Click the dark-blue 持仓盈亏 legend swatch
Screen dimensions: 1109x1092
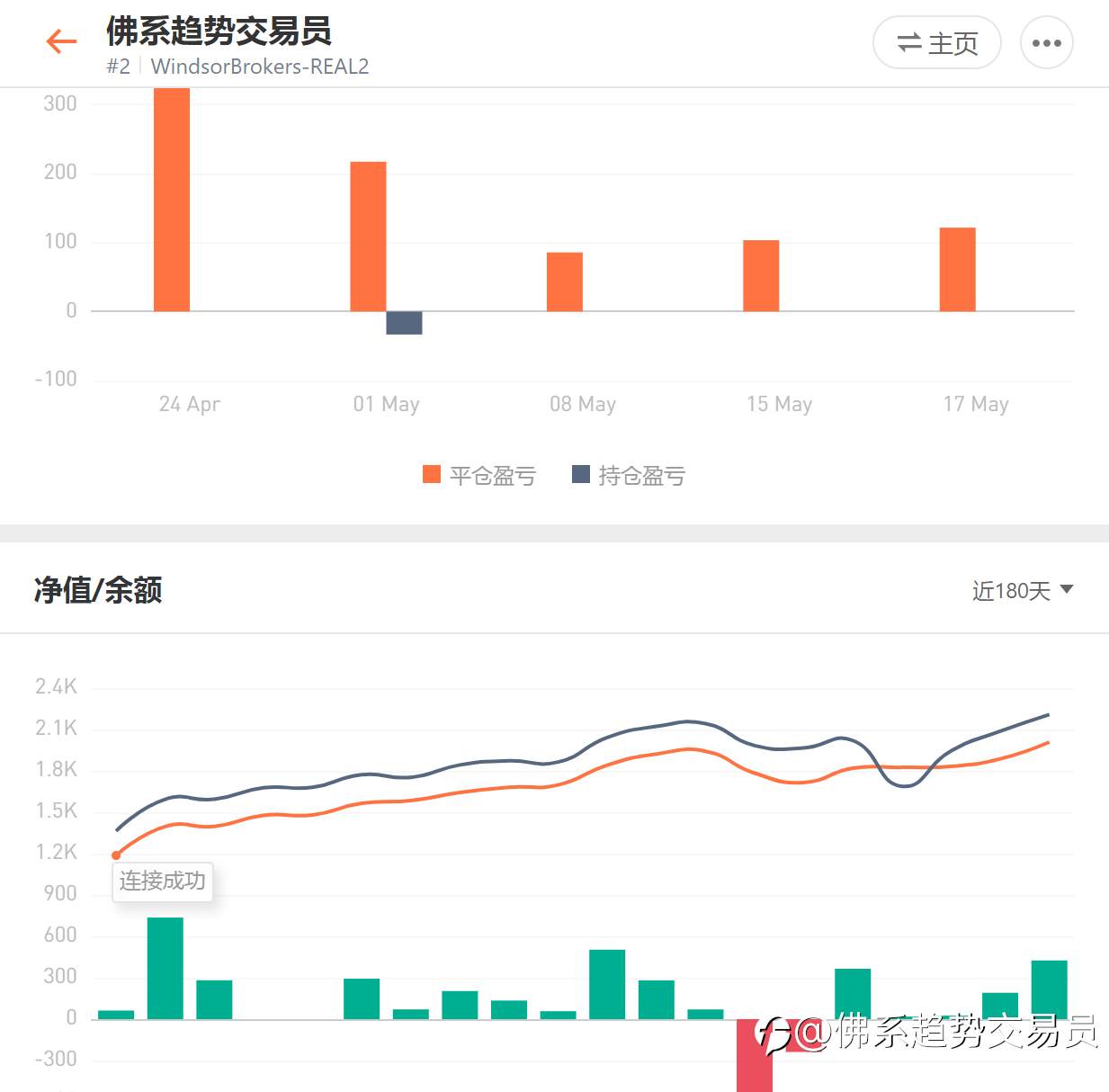tap(581, 474)
